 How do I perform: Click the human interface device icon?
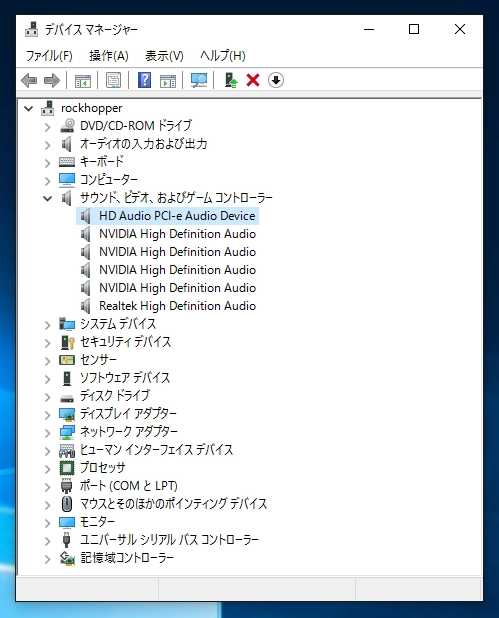(67, 450)
